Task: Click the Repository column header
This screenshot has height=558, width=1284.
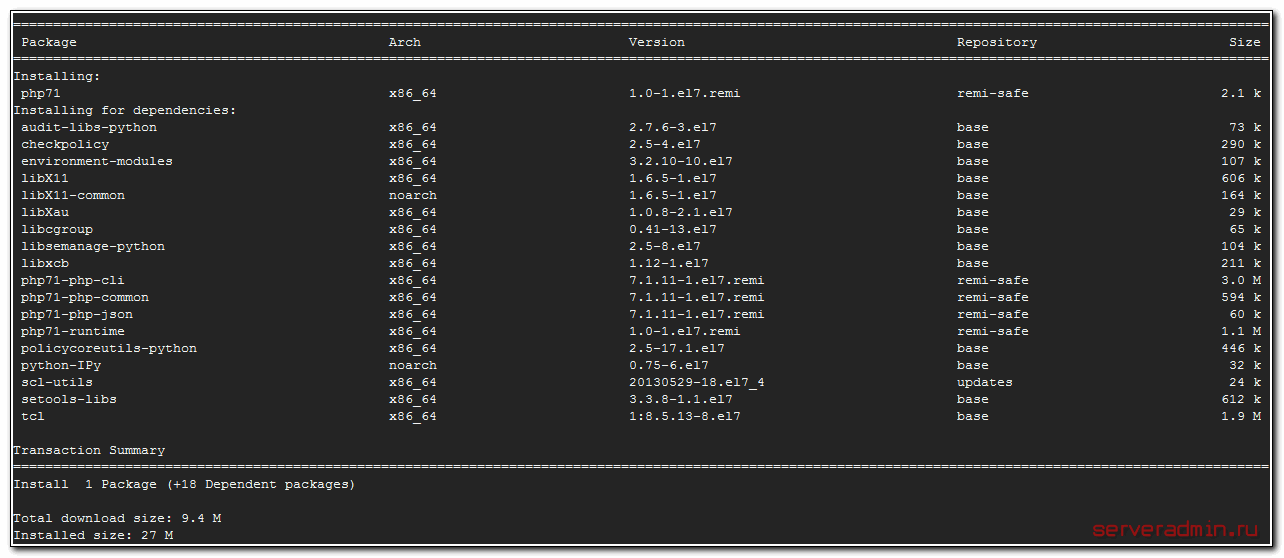Action: coord(996,42)
